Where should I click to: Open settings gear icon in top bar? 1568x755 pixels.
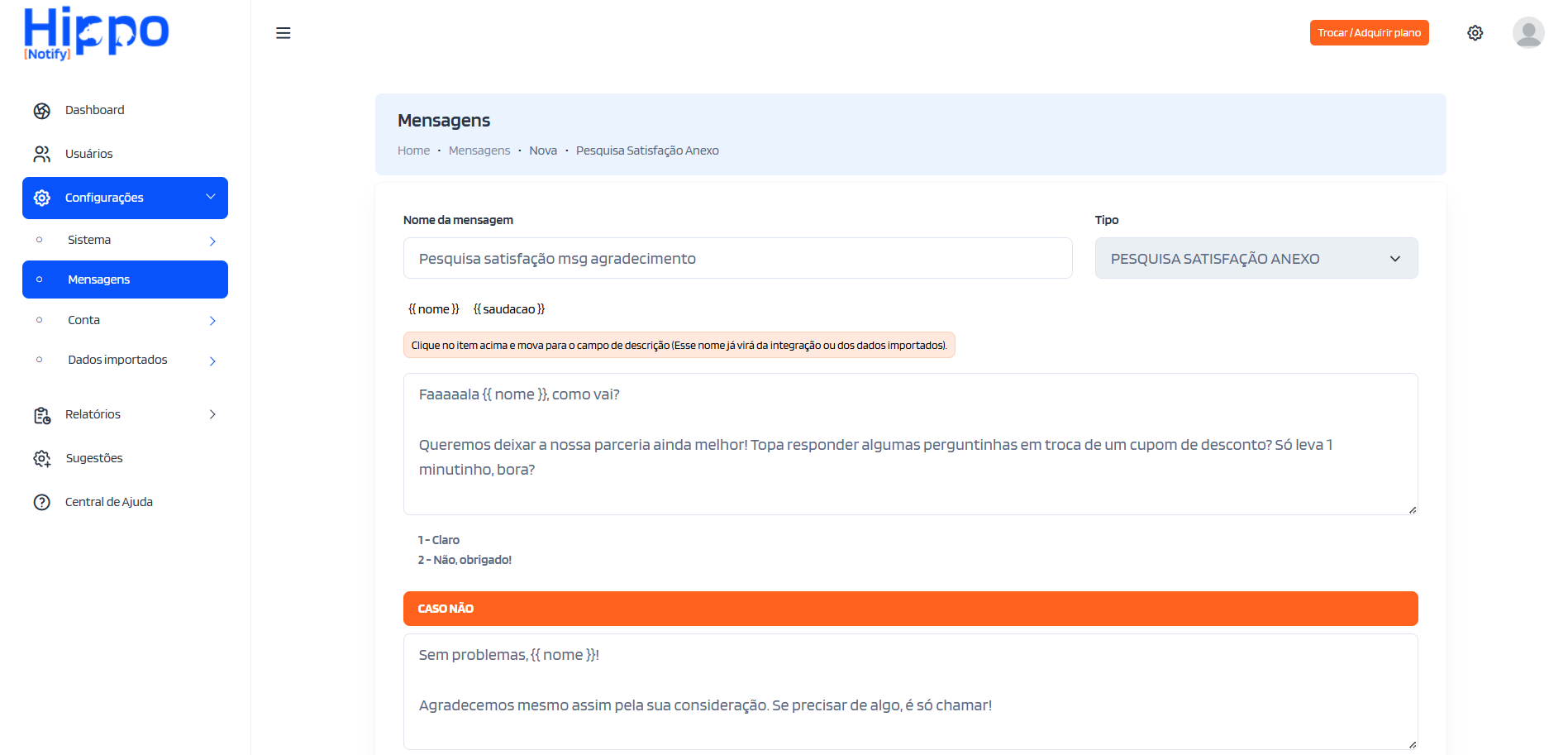coord(1475,33)
